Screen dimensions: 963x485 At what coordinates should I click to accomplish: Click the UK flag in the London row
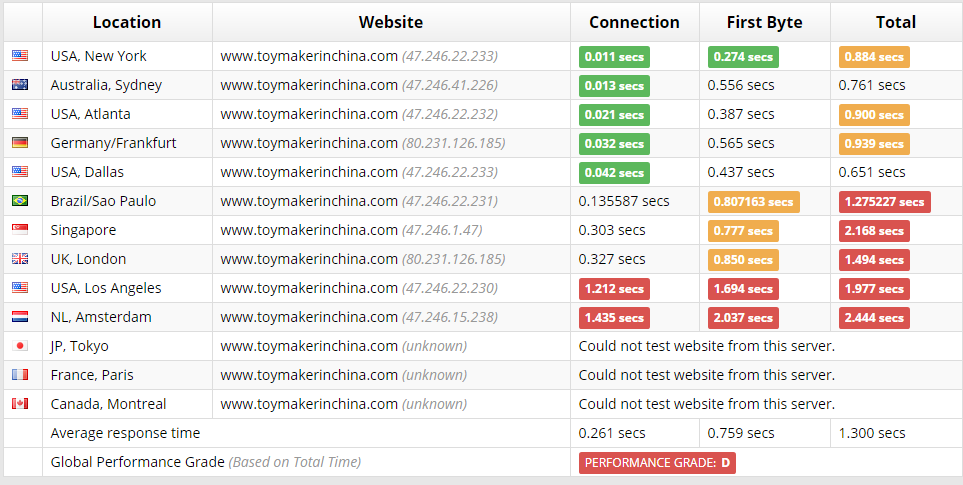tap(20, 258)
